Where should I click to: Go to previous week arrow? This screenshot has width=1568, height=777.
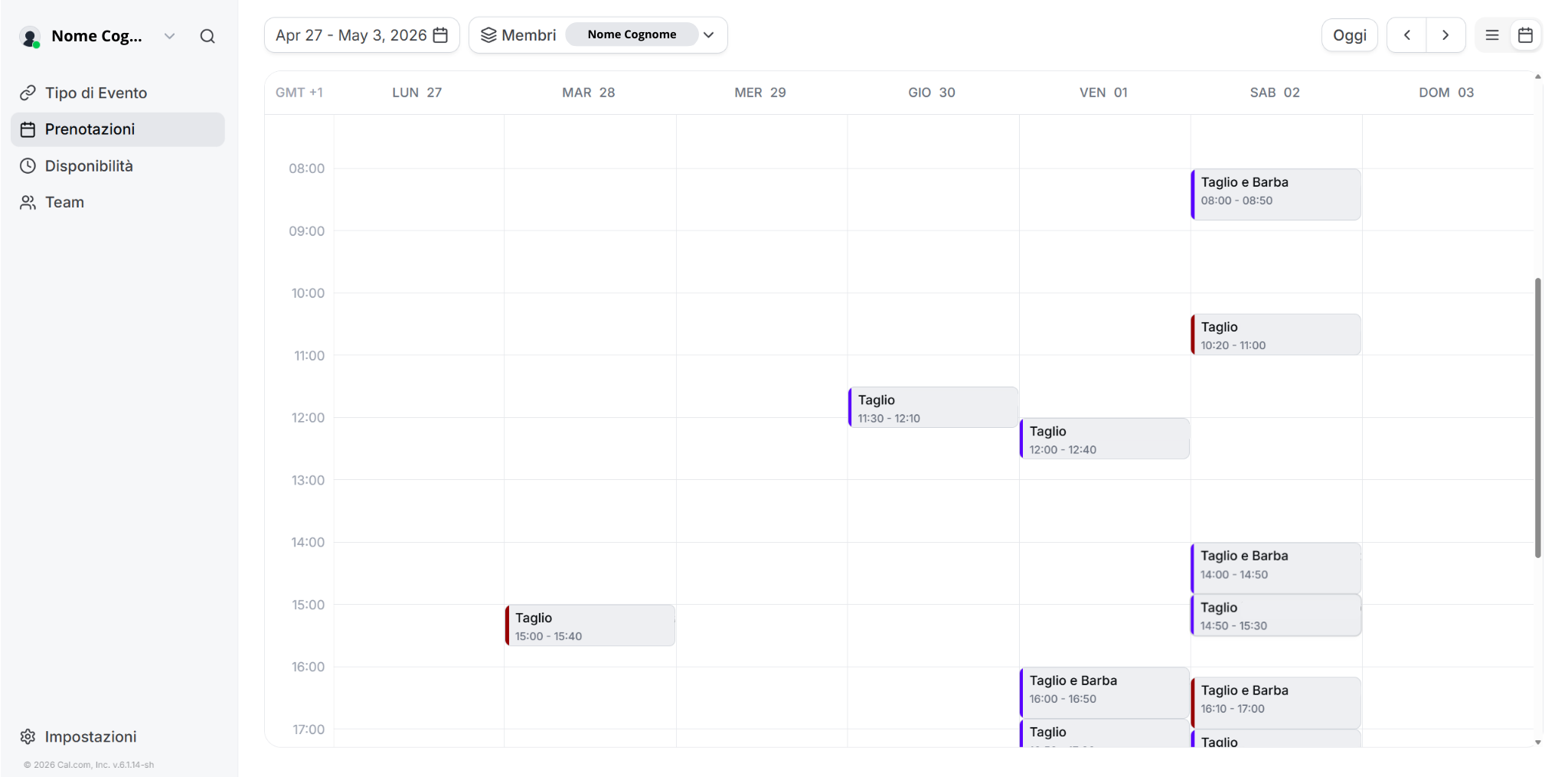point(1406,35)
